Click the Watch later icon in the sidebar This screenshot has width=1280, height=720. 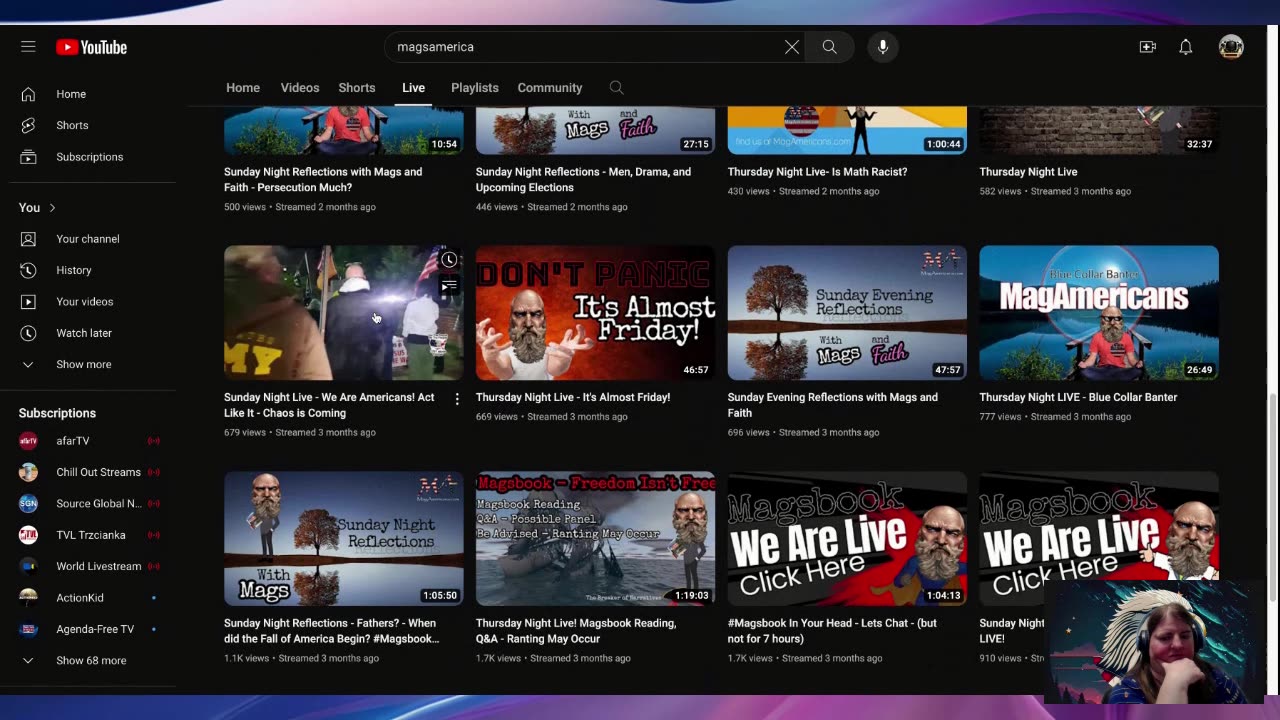28,333
